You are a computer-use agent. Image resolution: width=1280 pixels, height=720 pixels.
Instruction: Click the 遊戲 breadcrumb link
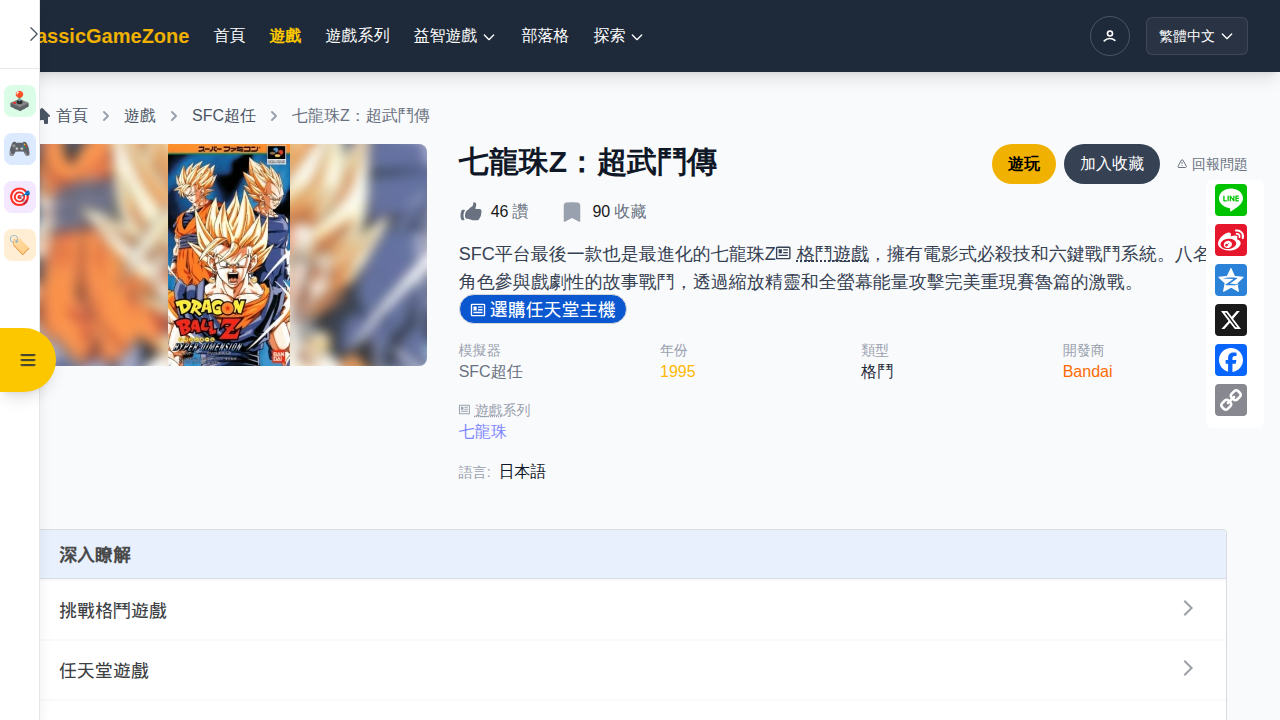[140, 116]
